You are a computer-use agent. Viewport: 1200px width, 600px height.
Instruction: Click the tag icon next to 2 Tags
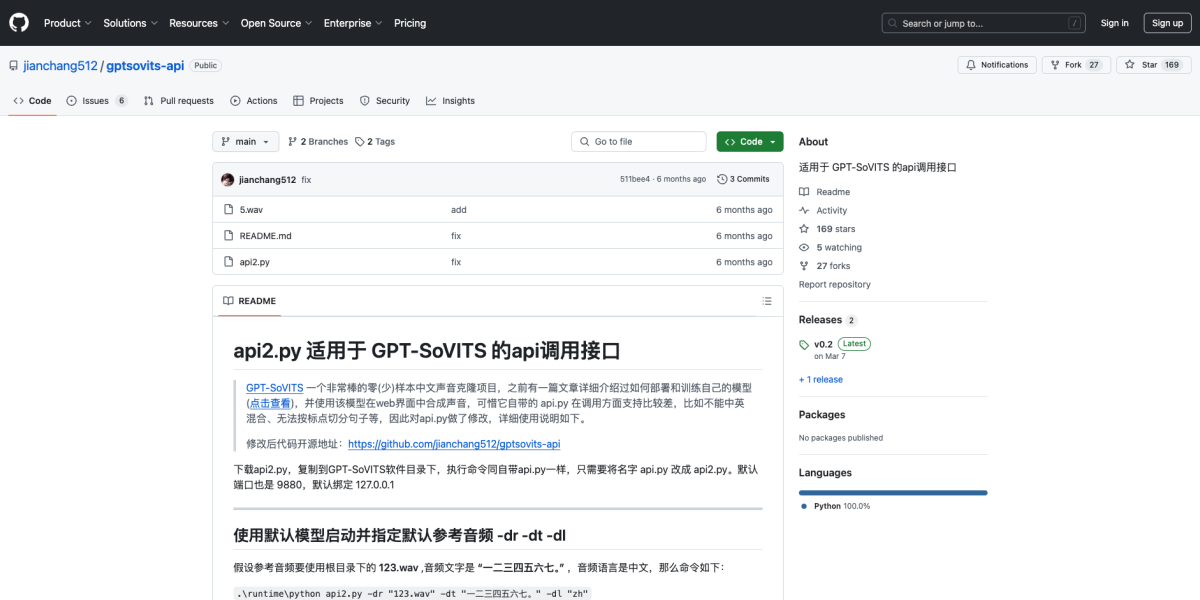[x=360, y=141]
